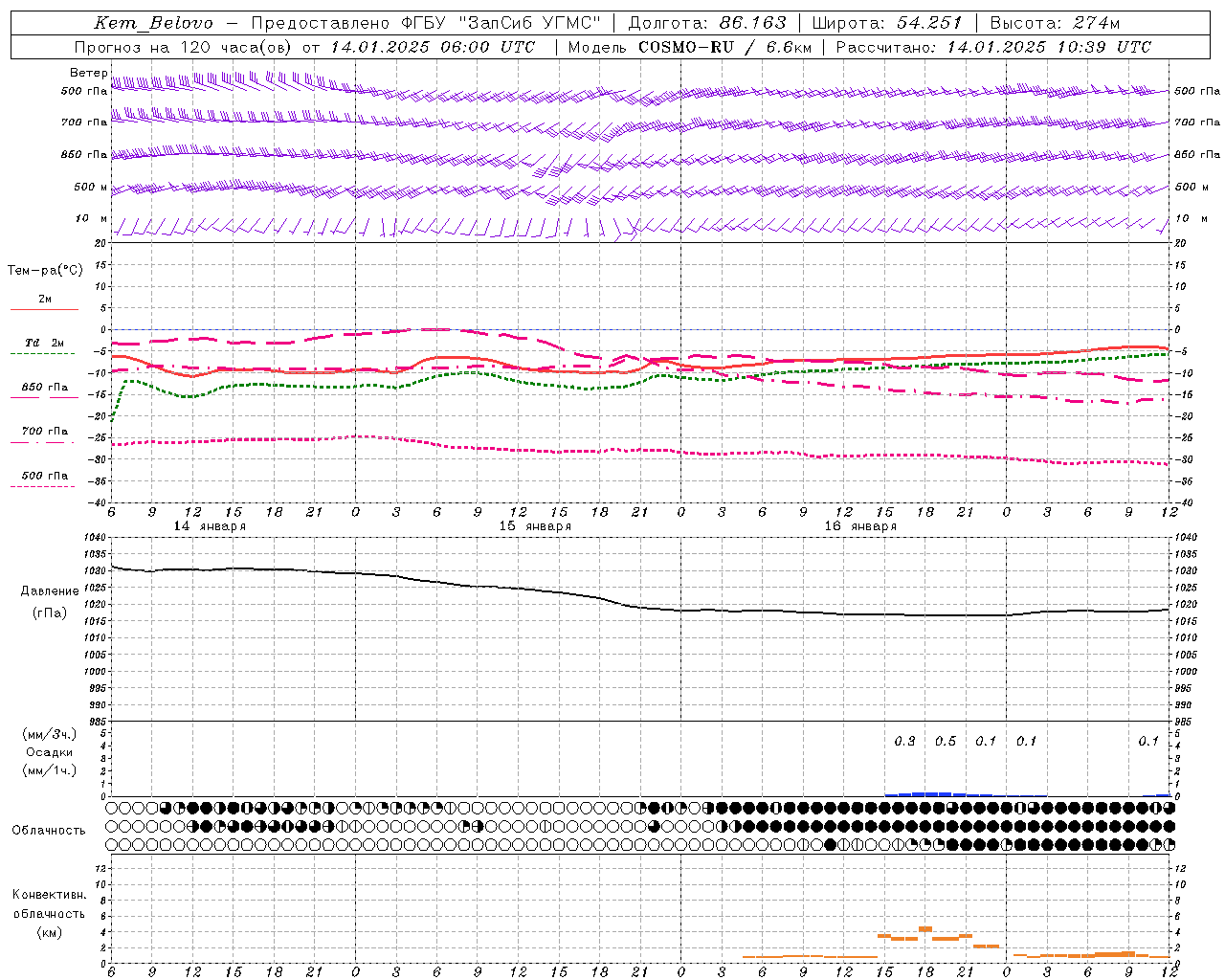Click the Давление pressure section label
Viewport: 1225px width, 980px height.
click(50, 591)
